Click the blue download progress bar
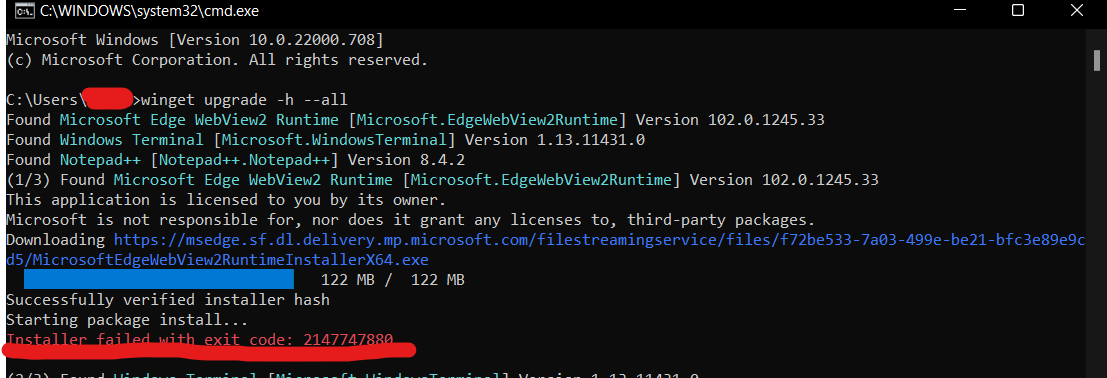 (159, 280)
